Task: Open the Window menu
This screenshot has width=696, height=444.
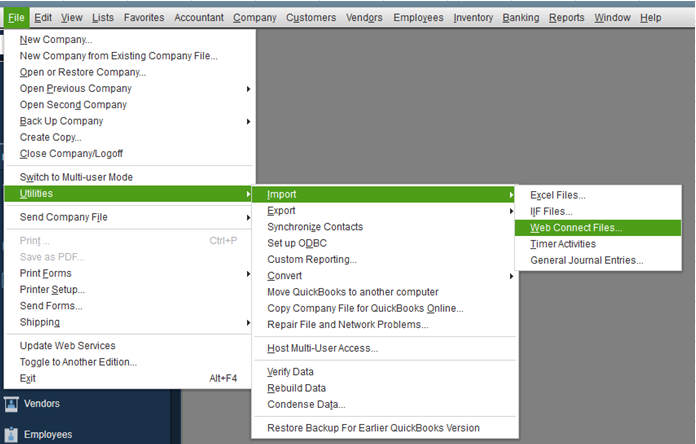Action: pyautogui.click(x=612, y=18)
